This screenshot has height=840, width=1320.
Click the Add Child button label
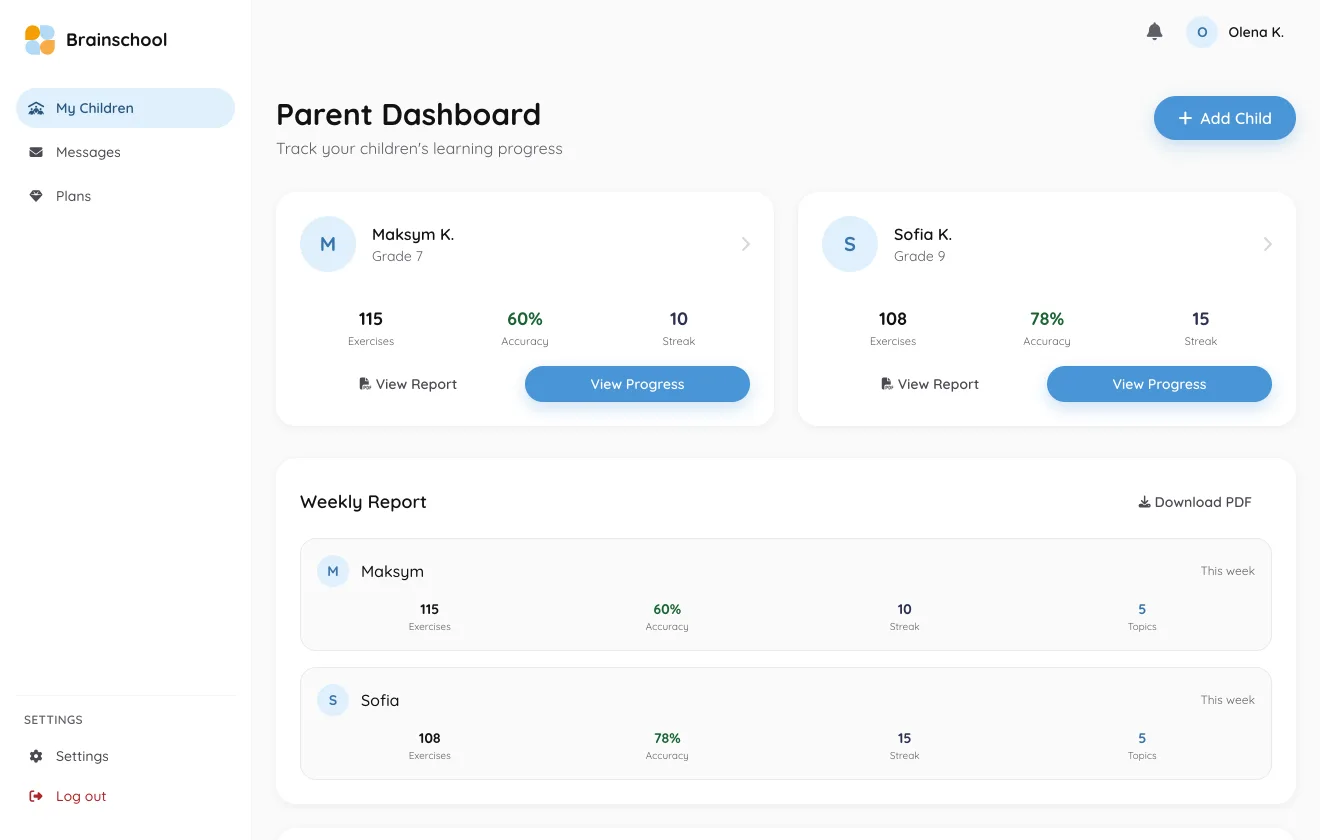[x=1236, y=118]
